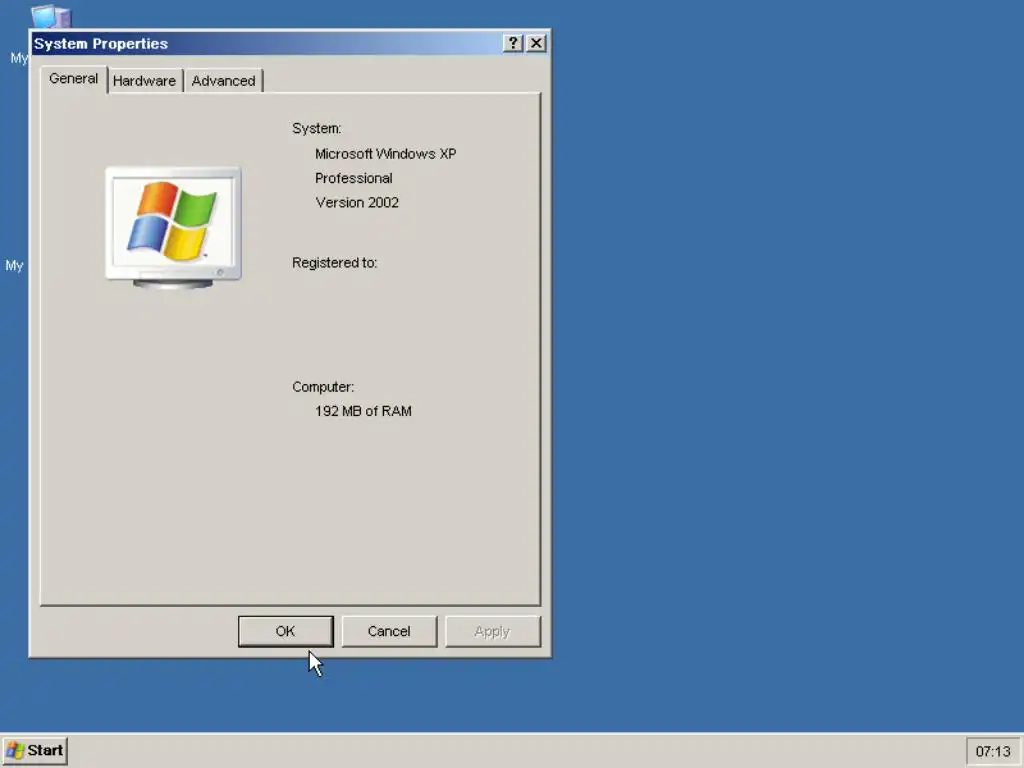Select the desktop icon behind the dialog top
Screen dimensions: 1024x768
[50, 17]
